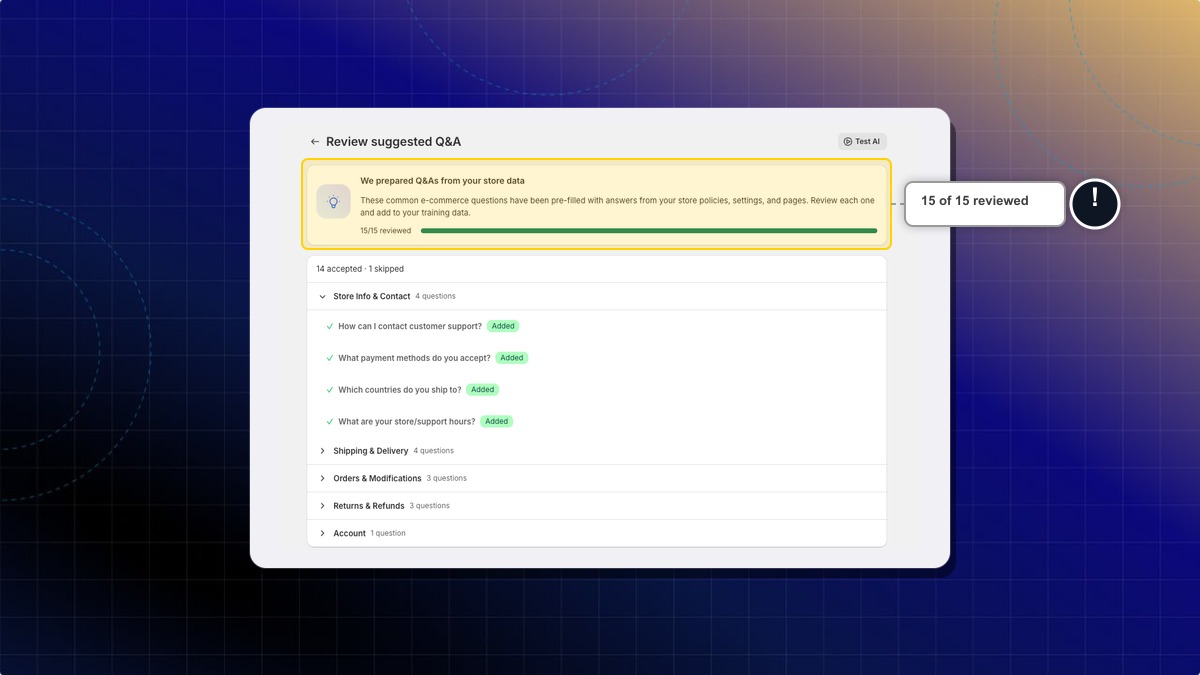Click the '1 question' count beside Account
1200x675 pixels.
click(388, 533)
